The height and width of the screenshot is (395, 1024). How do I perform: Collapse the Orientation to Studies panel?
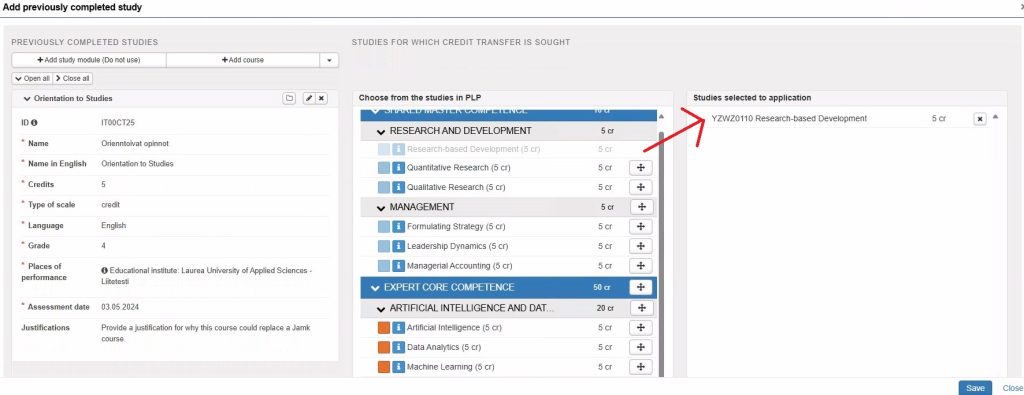(x=27, y=99)
